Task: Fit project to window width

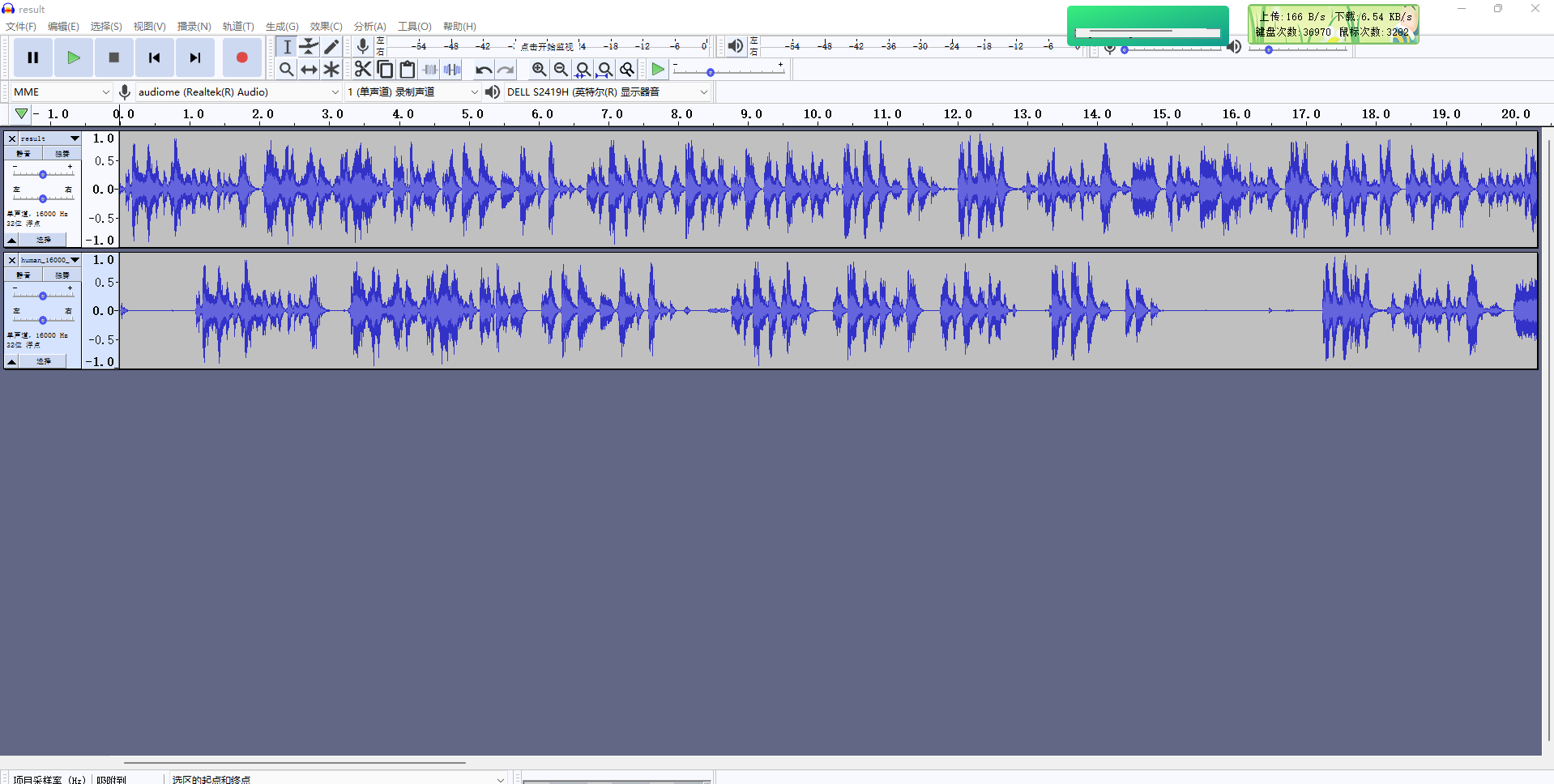Action: (x=604, y=70)
